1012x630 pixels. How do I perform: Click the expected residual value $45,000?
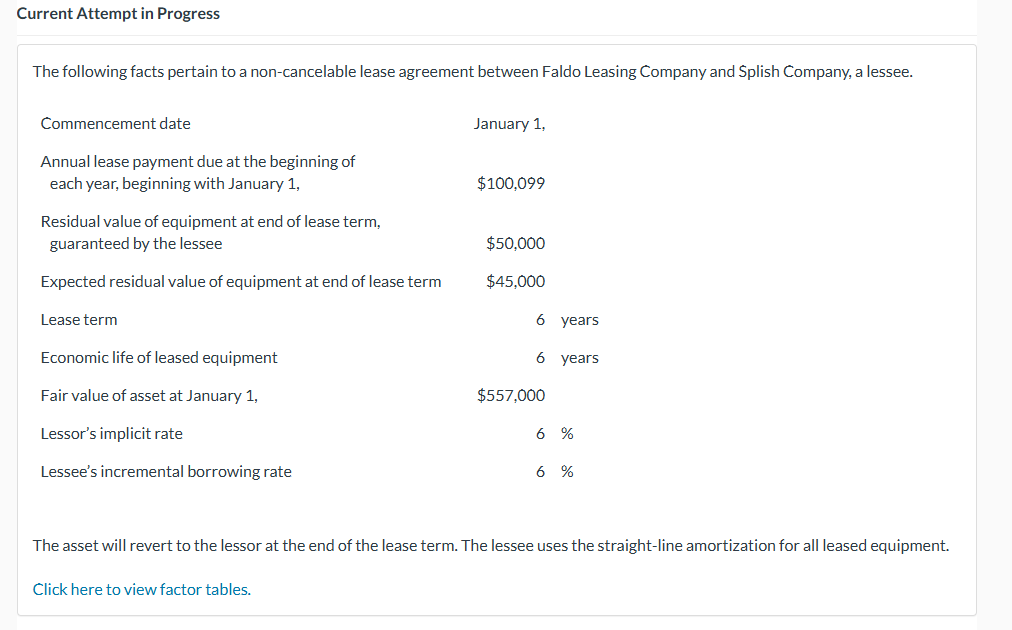point(514,281)
